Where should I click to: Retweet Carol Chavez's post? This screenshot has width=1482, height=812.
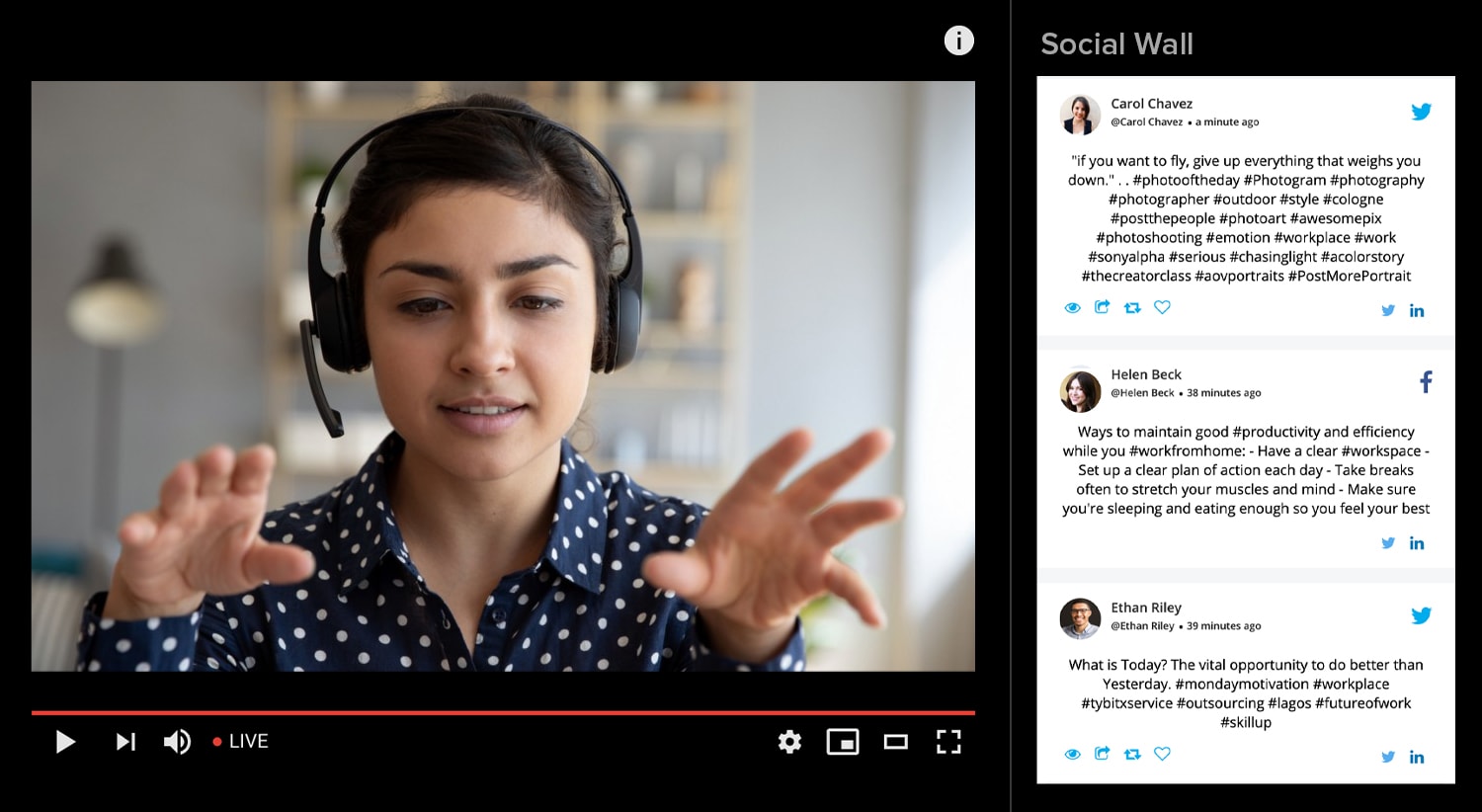pyautogui.click(x=1132, y=307)
